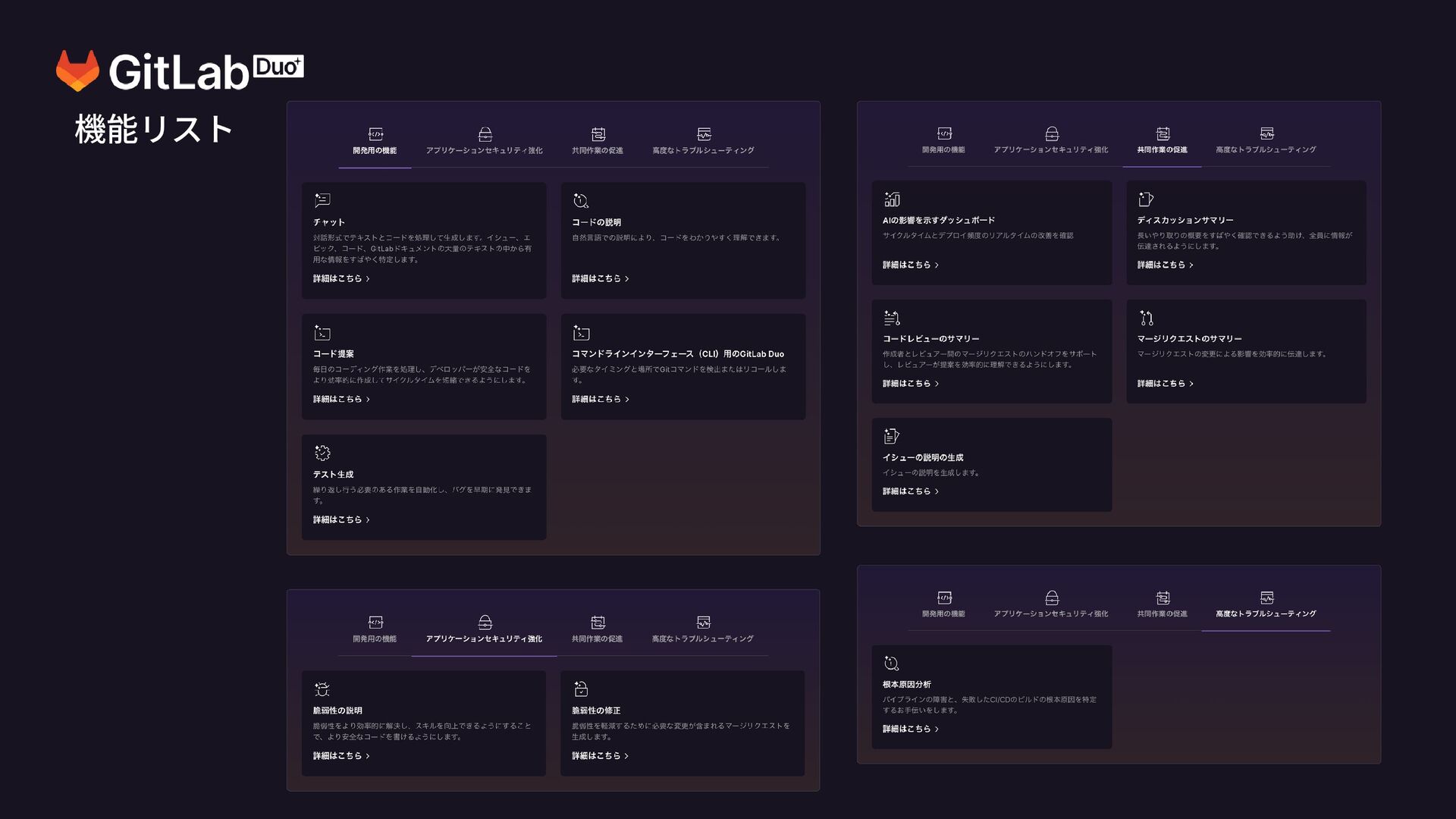
Task: Click the マージリクエストのサマリー card title
Action: [x=1189, y=339]
